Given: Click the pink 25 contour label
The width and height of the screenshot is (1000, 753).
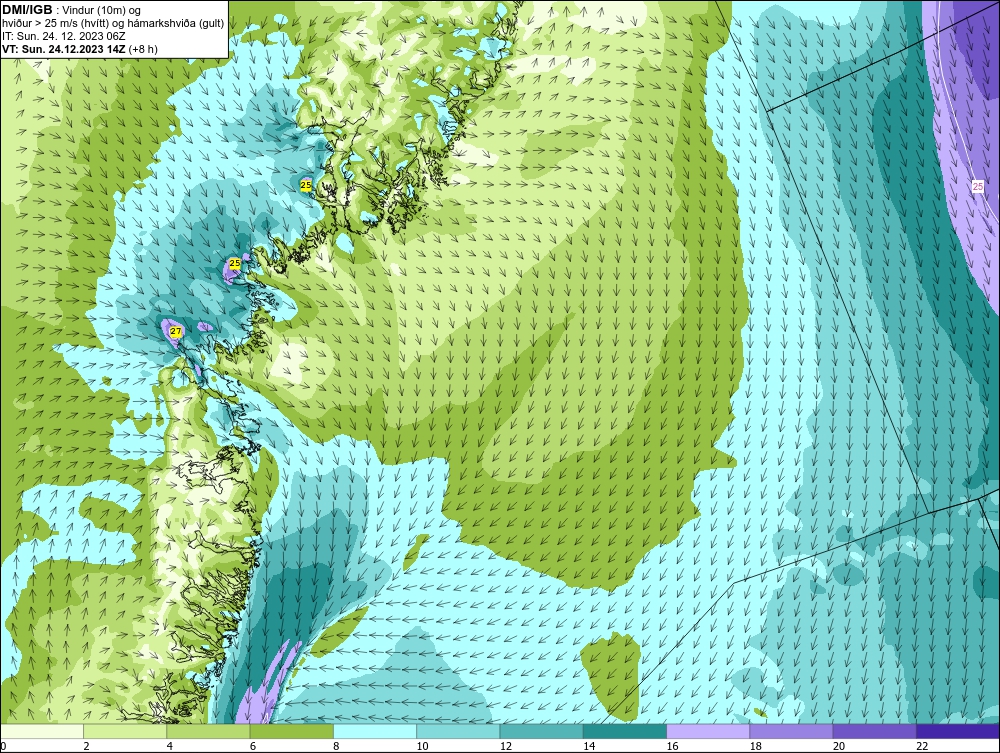Looking at the screenshot, I should [x=978, y=186].
